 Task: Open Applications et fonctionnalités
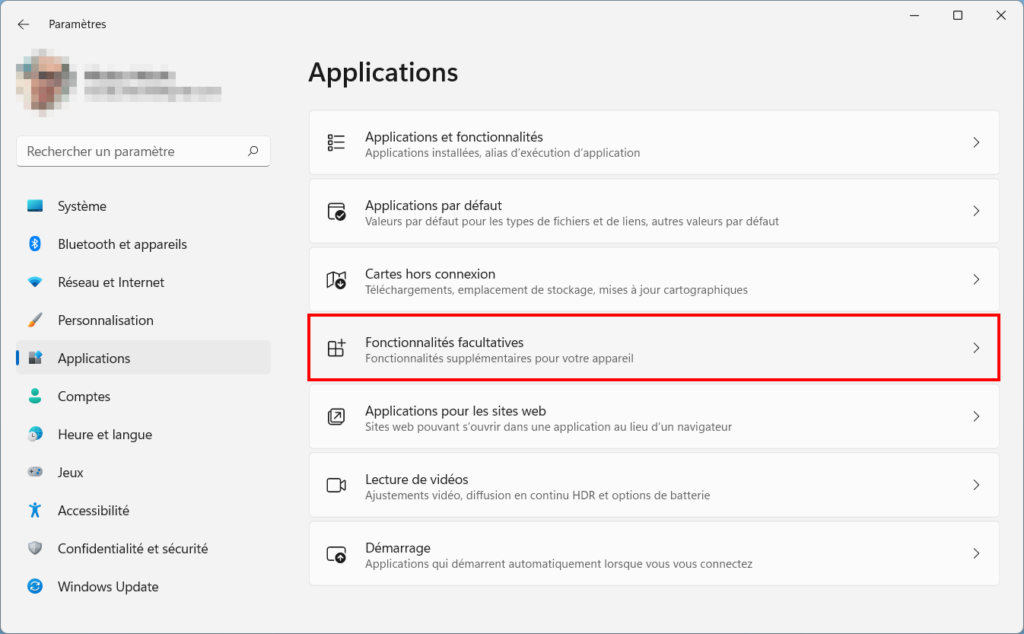click(x=654, y=143)
